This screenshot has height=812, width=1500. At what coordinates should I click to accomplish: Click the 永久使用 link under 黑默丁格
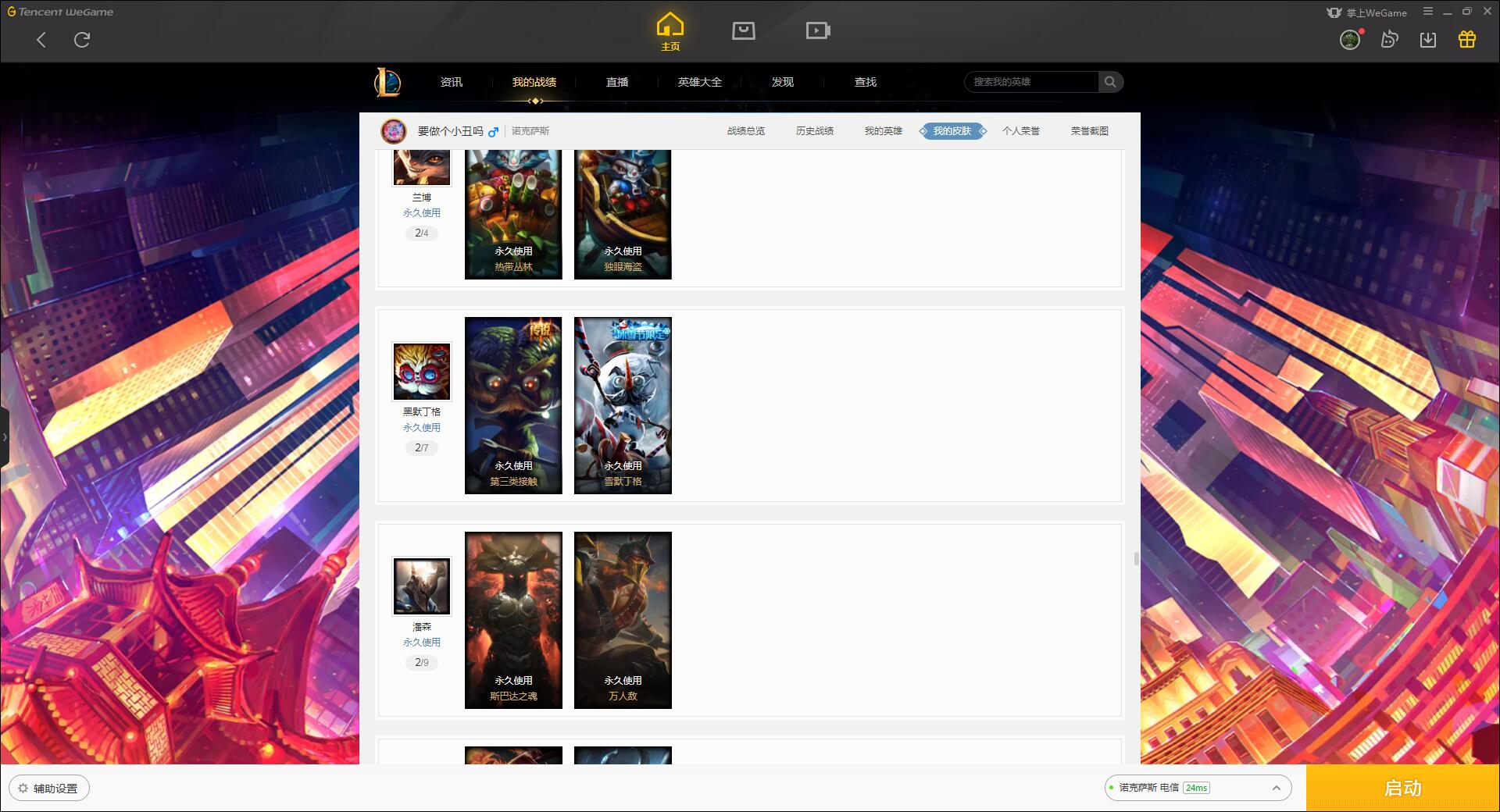pos(422,428)
